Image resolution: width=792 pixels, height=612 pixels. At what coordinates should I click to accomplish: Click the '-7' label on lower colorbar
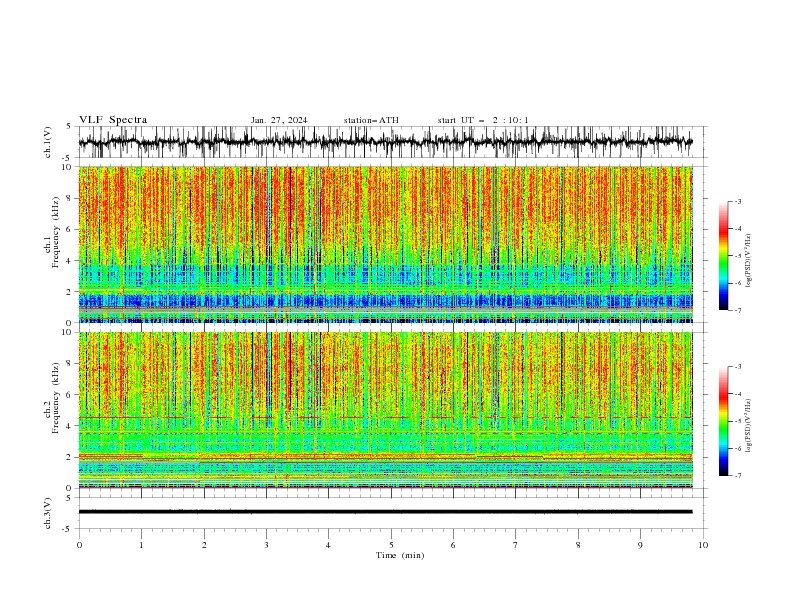(x=737, y=476)
